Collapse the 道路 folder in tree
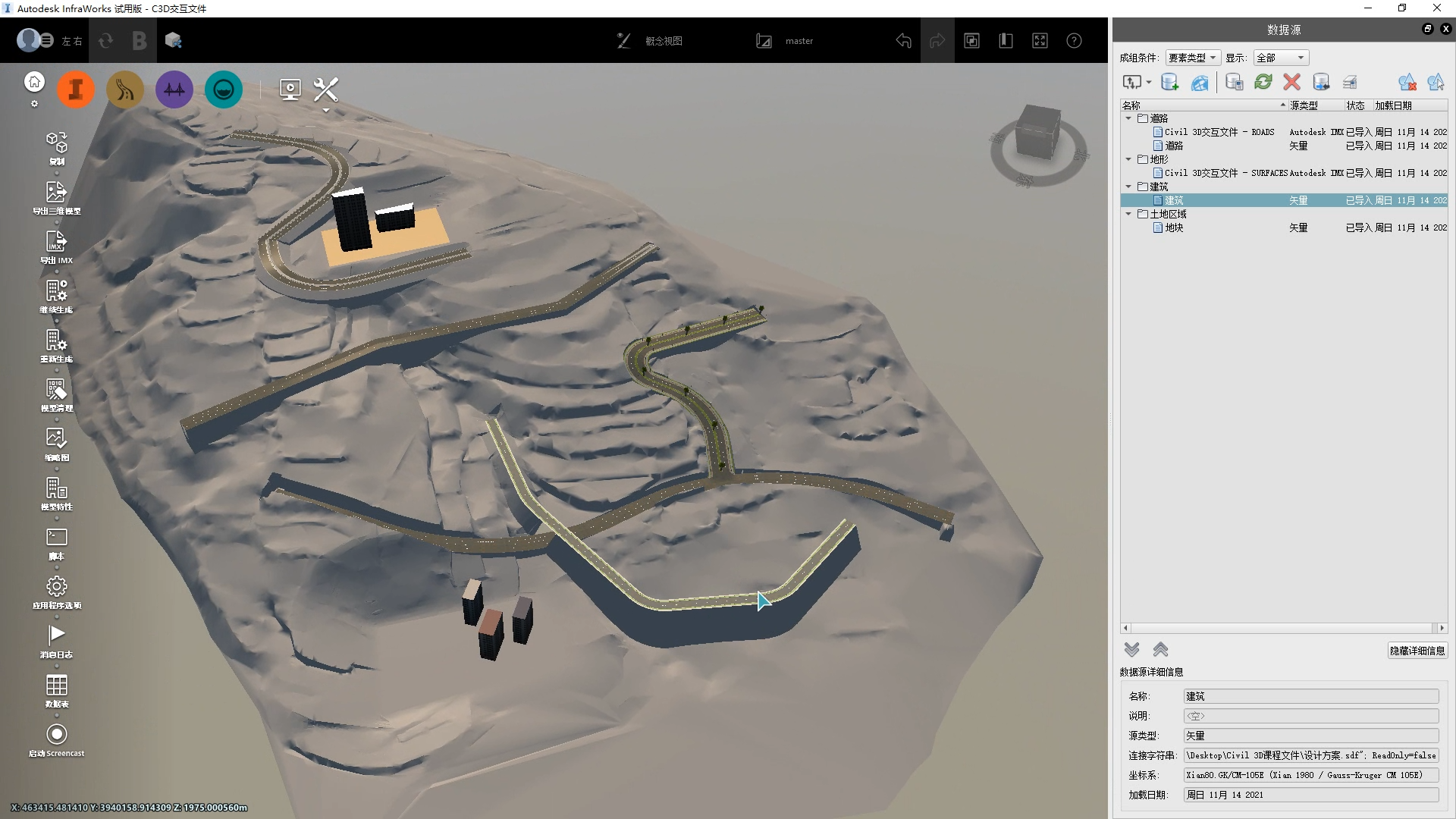The height and width of the screenshot is (819, 1456). click(x=1128, y=118)
